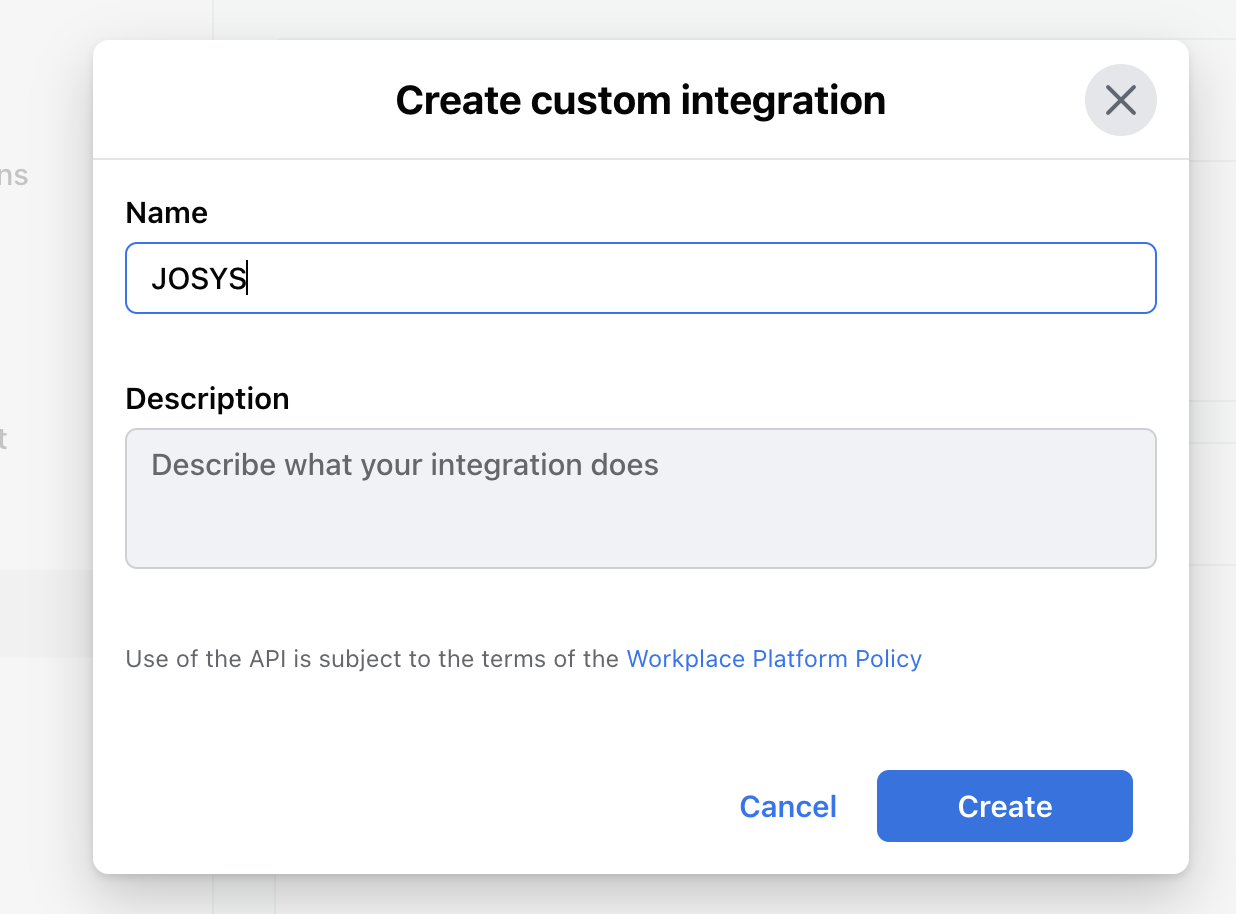The width and height of the screenshot is (1236, 914).
Task: Click empty space right of JOSYS in Name field
Action: click(700, 279)
